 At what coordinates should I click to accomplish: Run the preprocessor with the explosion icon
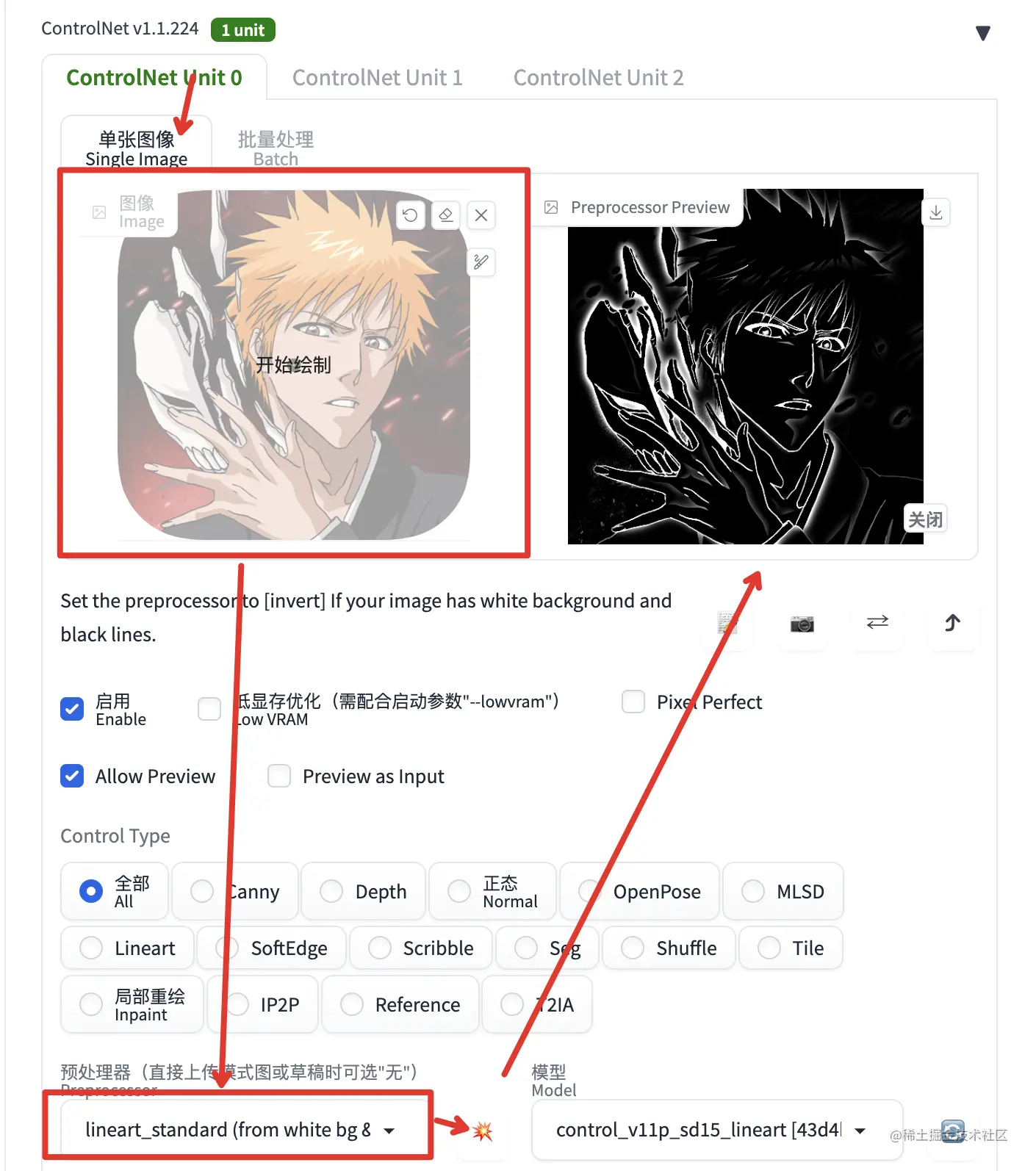[x=483, y=1131]
